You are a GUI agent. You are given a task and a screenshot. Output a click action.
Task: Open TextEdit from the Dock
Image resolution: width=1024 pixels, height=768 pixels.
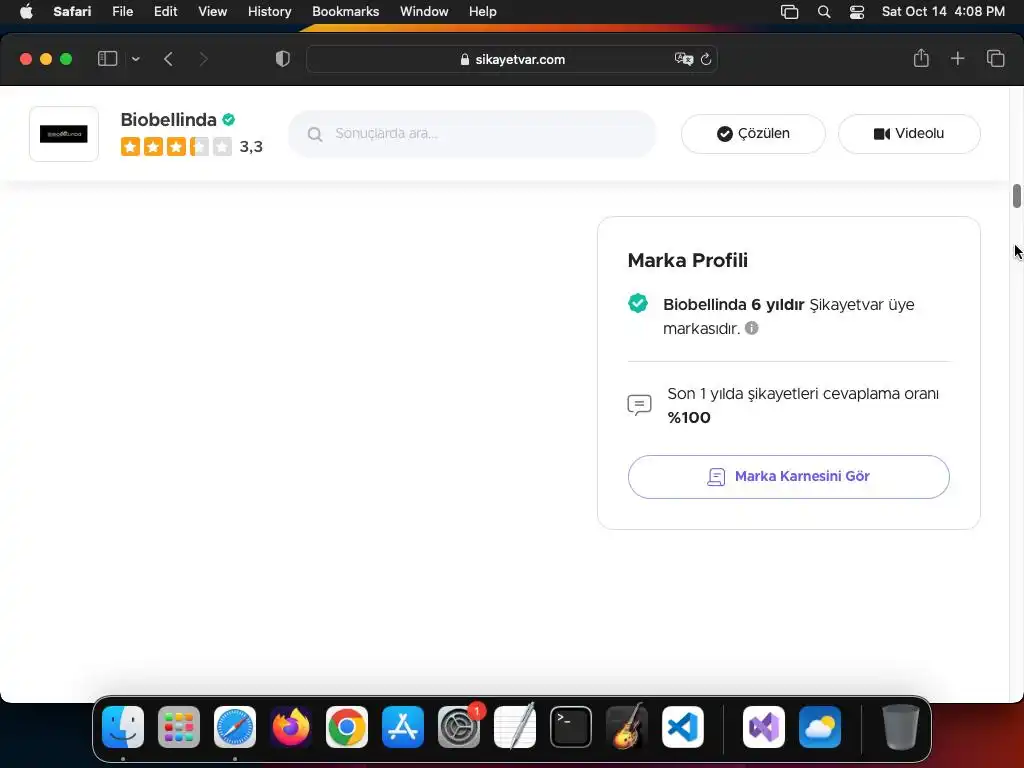click(515, 727)
